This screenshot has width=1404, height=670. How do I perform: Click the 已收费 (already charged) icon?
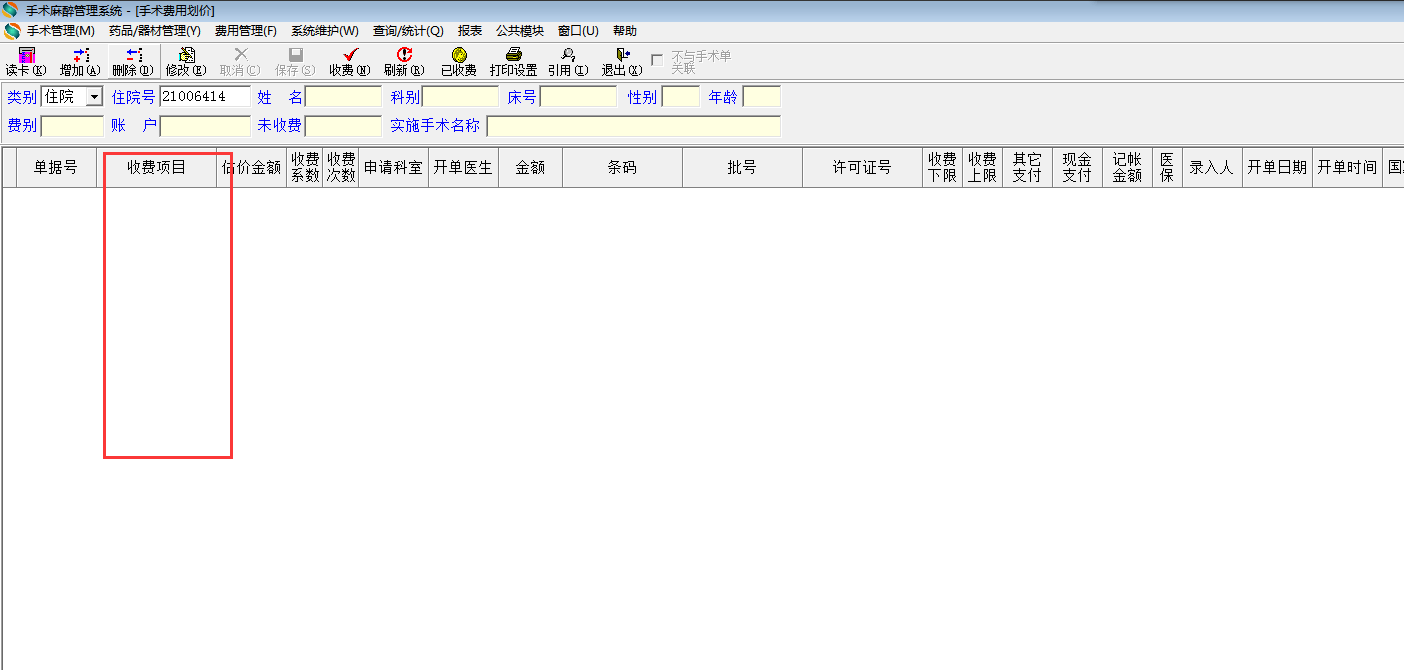(459, 55)
